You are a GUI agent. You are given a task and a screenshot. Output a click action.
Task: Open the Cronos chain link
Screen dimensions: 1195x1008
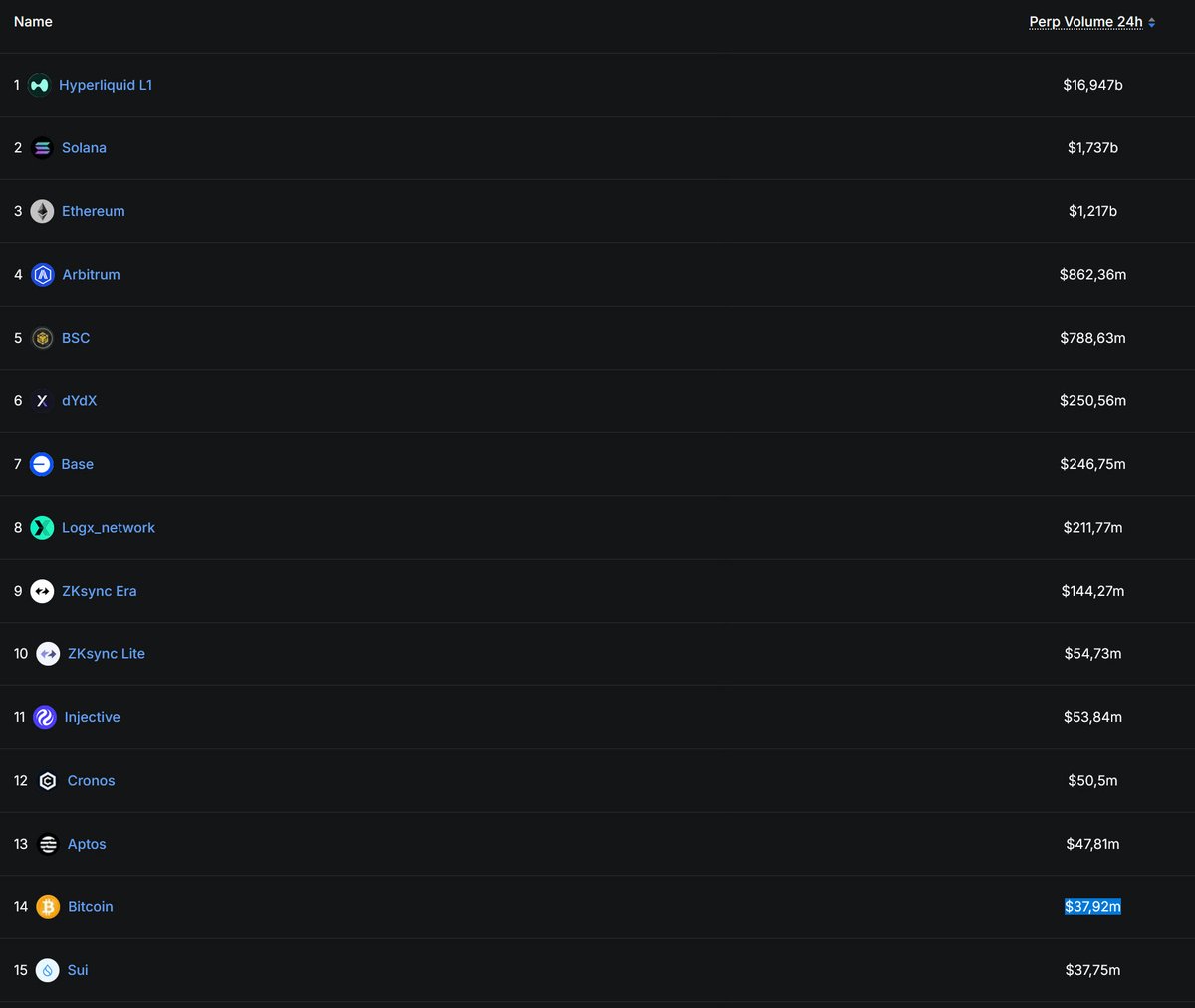click(92, 781)
